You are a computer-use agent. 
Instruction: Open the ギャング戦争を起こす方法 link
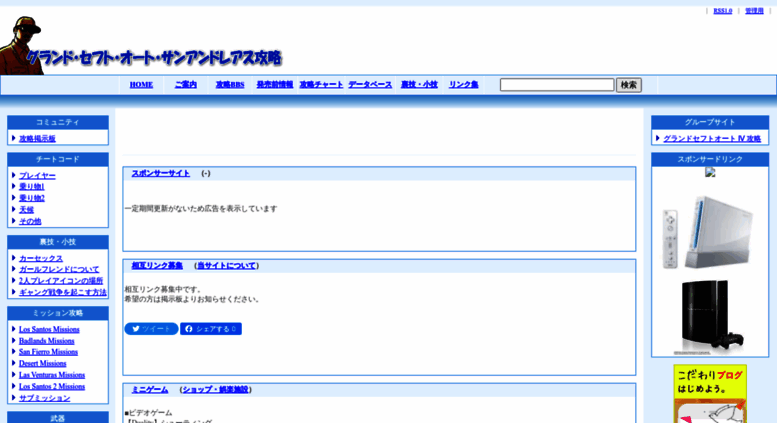click(62, 292)
